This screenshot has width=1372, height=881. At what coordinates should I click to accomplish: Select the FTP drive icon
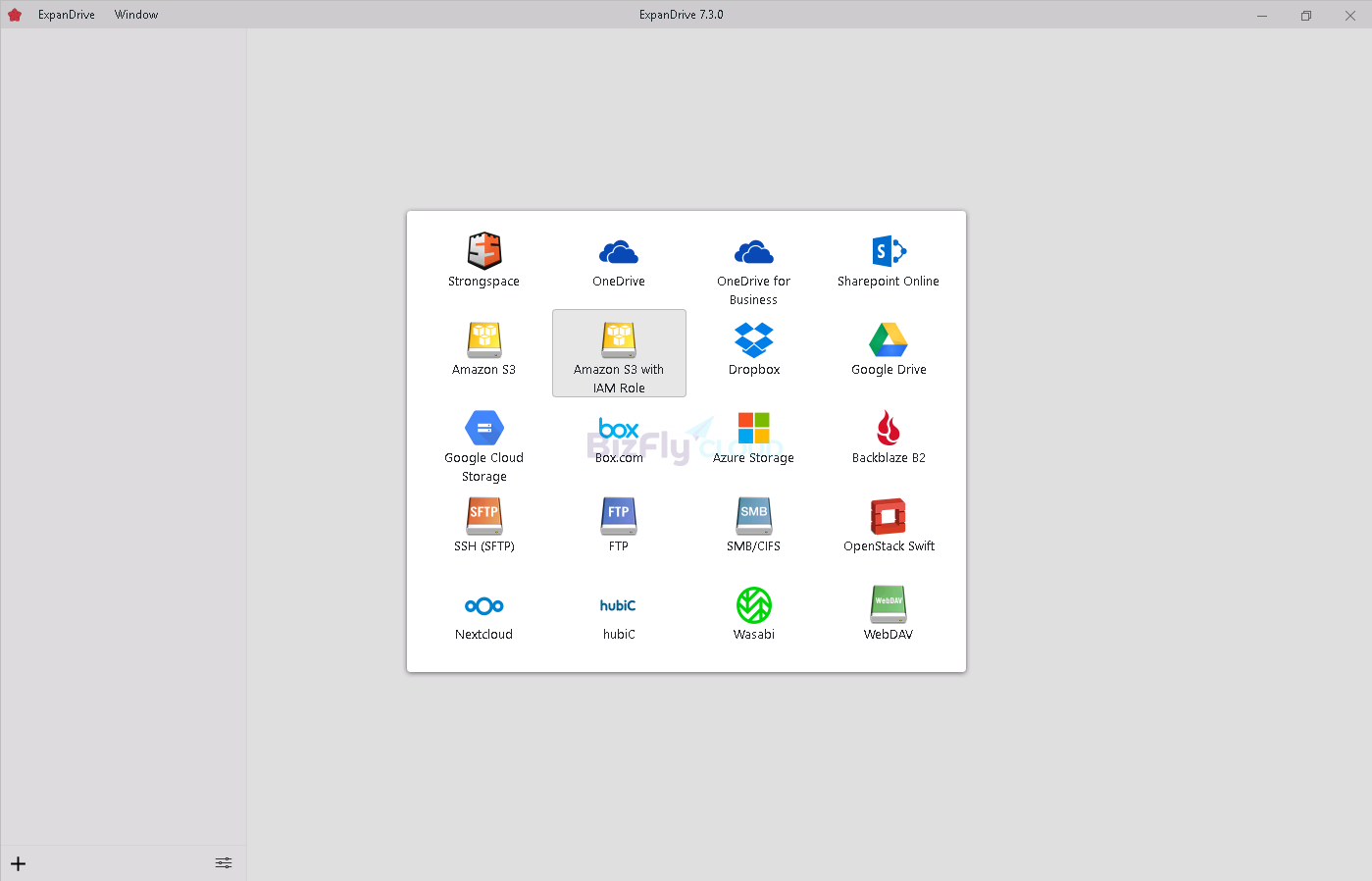pos(619,516)
